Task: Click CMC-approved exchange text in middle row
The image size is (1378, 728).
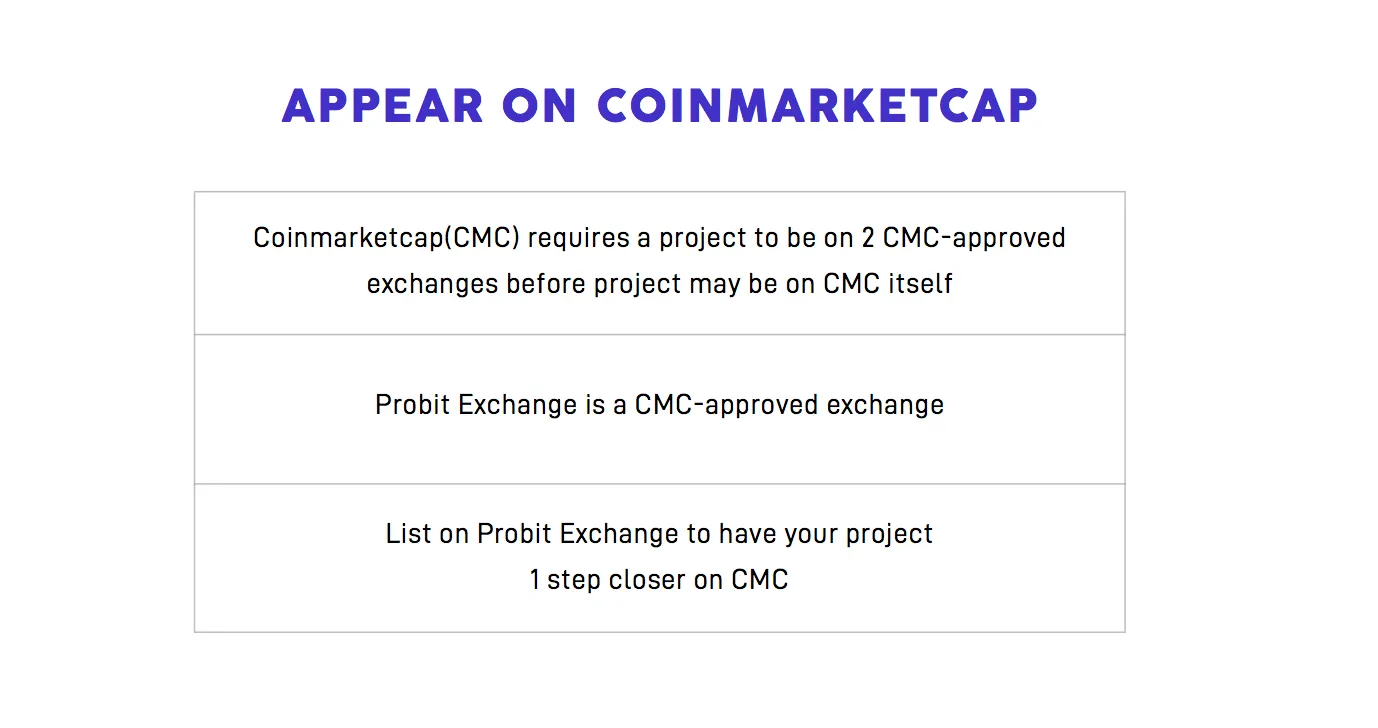Action: (x=789, y=405)
